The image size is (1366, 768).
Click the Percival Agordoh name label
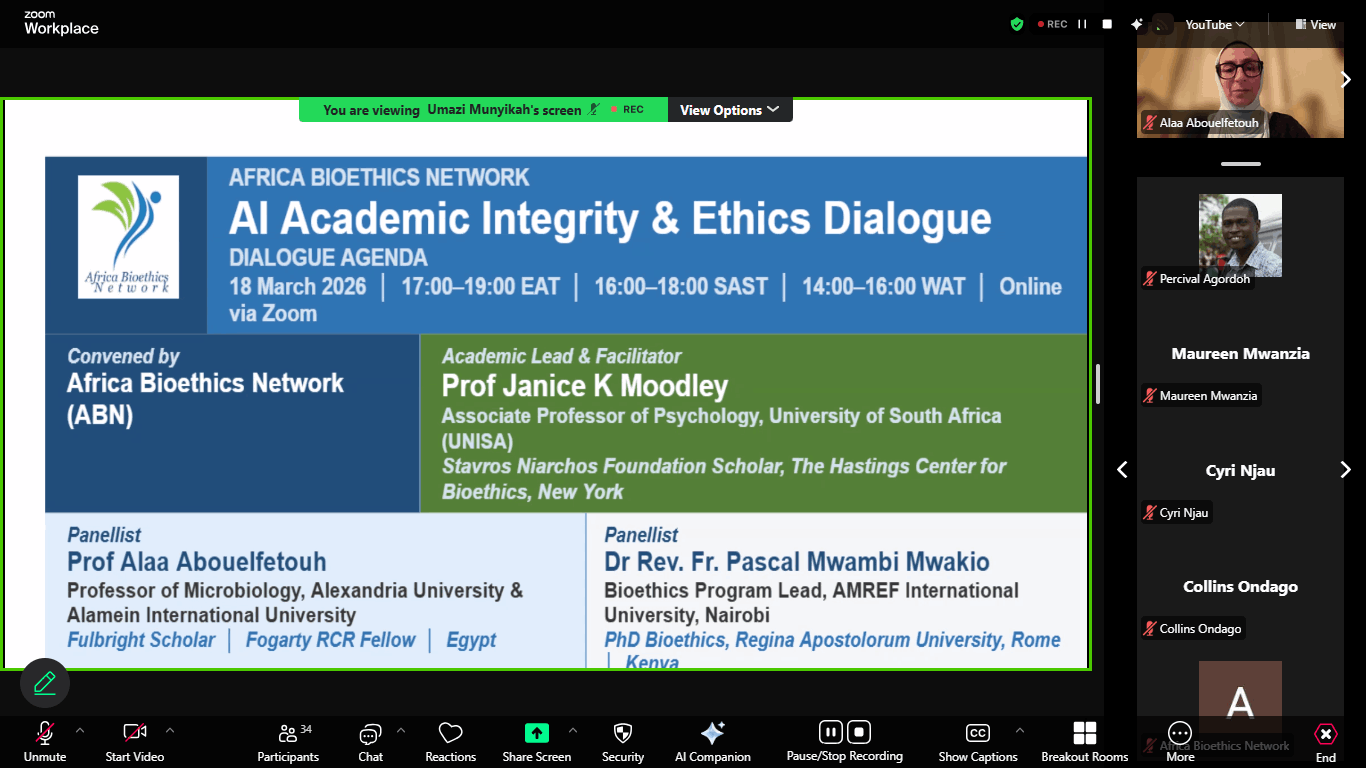tap(1197, 279)
